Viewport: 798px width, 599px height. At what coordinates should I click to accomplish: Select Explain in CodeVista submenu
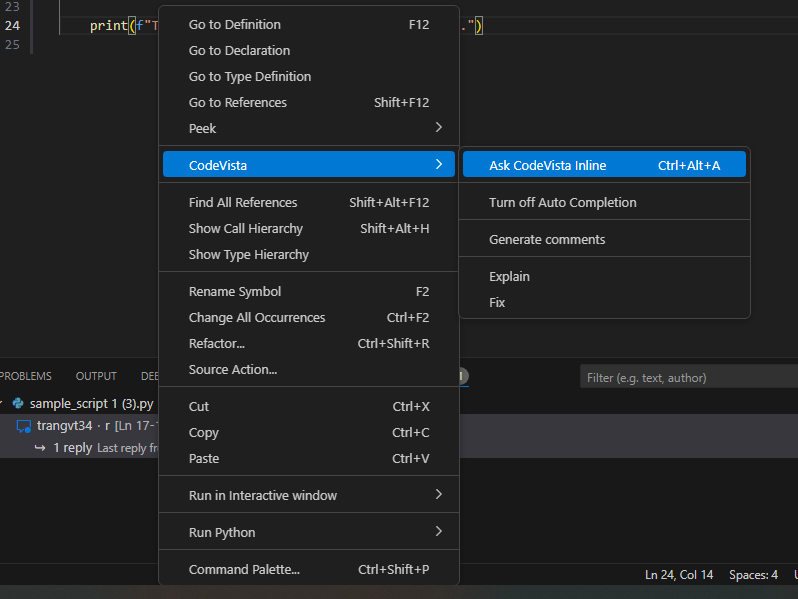[604, 277]
